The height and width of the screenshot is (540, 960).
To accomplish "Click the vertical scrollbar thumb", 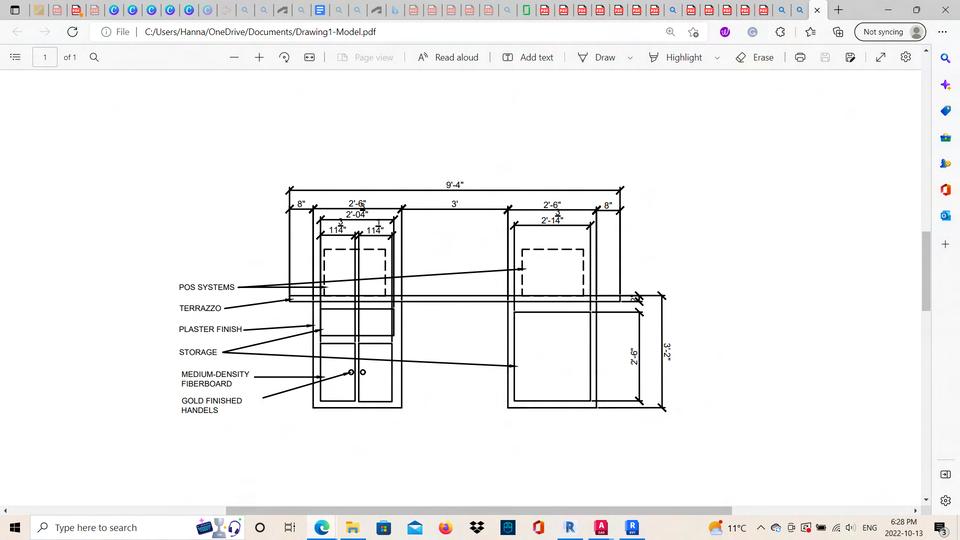I will pos(926,271).
